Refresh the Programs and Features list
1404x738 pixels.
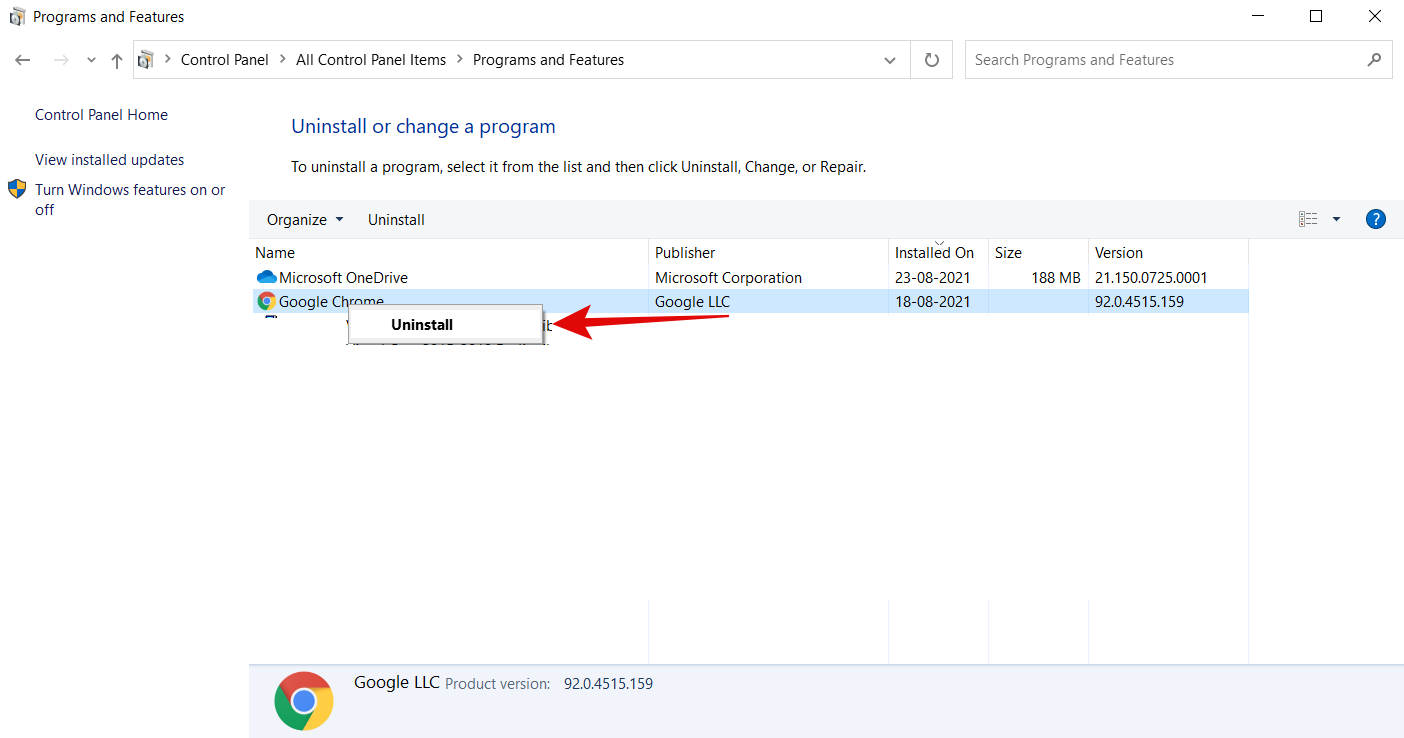coord(932,60)
